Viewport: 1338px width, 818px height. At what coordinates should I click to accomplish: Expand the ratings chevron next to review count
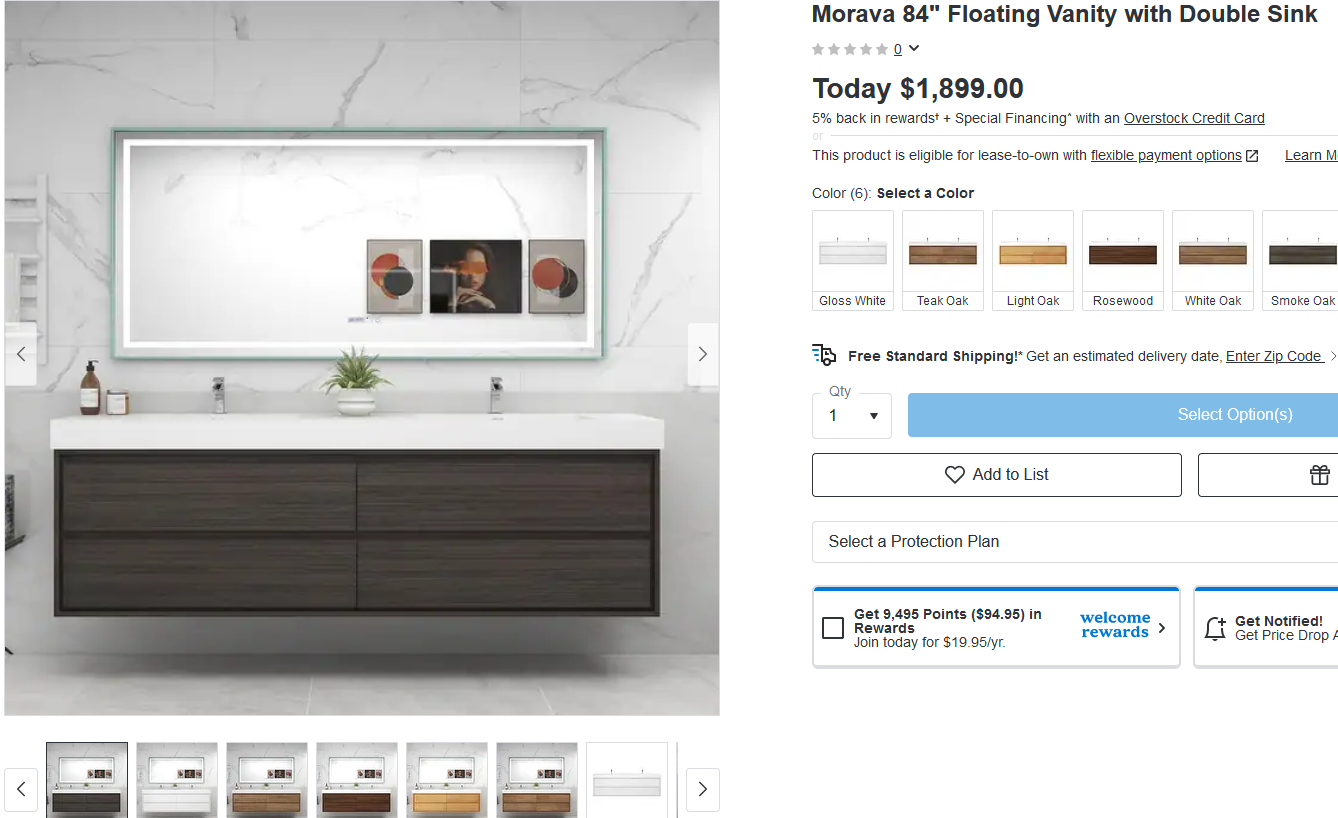click(x=914, y=48)
